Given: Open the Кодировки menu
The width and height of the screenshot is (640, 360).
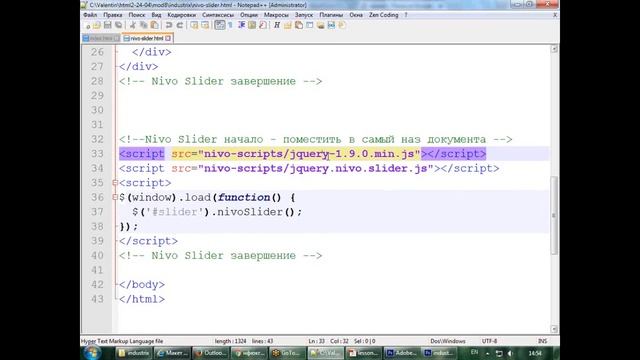Looking at the screenshot, I should (182, 15).
